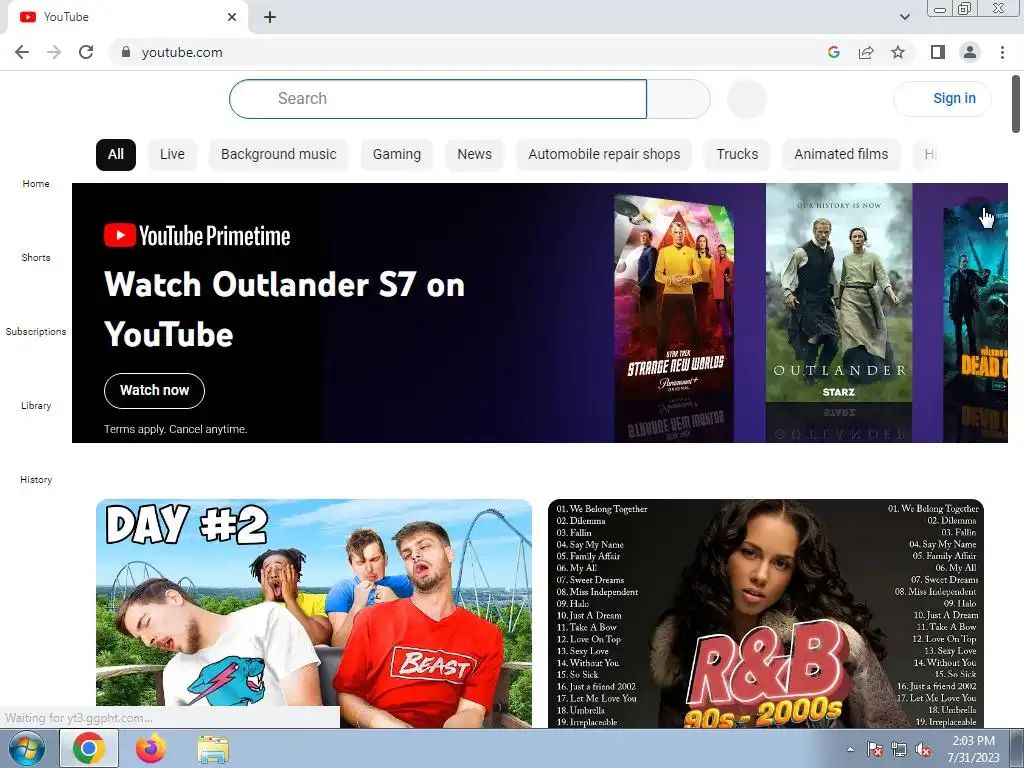Select the Animated films chip
1024x768 pixels.
(x=841, y=154)
